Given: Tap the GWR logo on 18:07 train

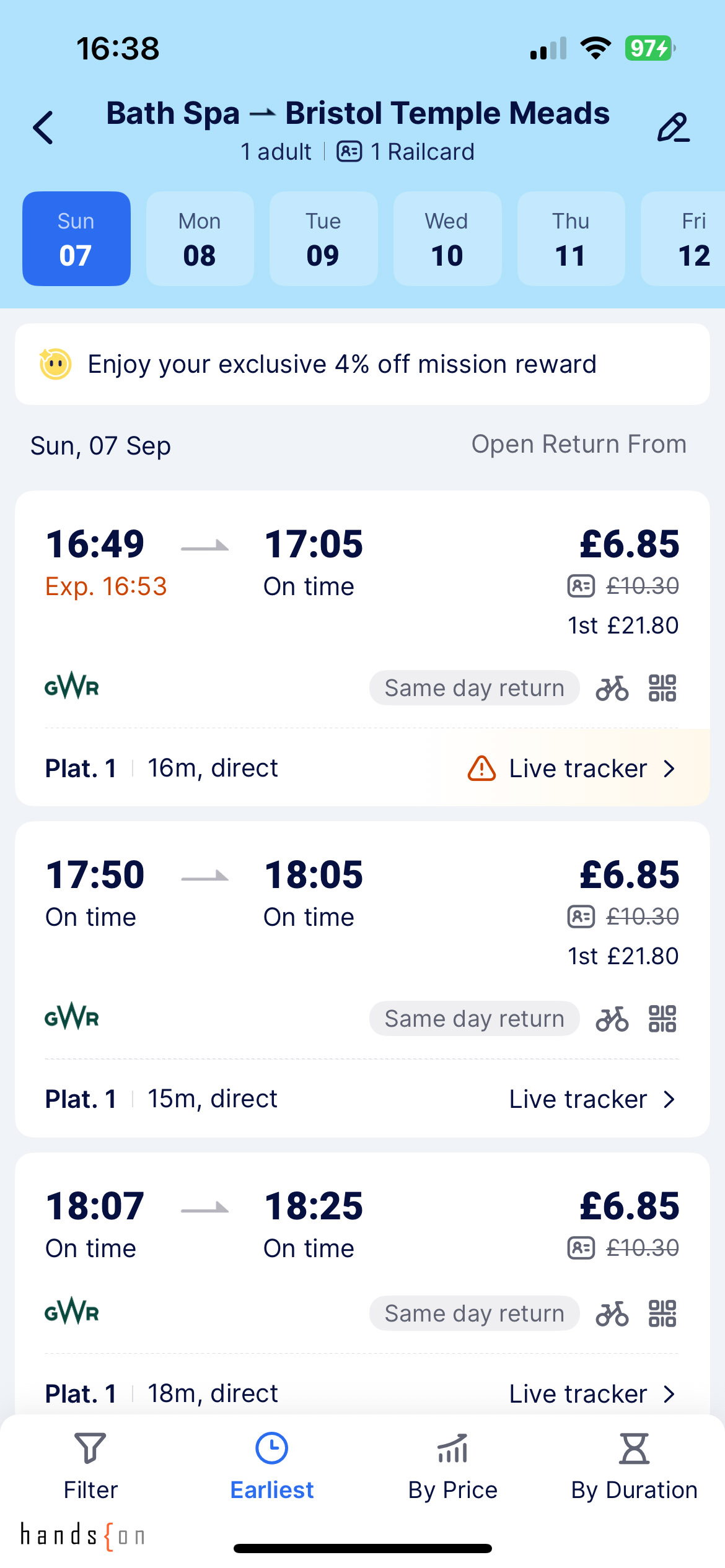Looking at the screenshot, I should click(x=72, y=1311).
